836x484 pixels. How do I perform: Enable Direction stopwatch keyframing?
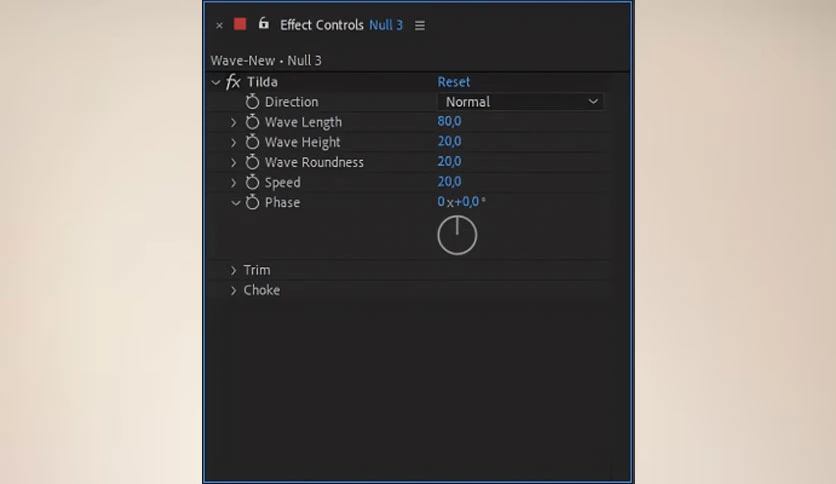pyautogui.click(x=252, y=101)
